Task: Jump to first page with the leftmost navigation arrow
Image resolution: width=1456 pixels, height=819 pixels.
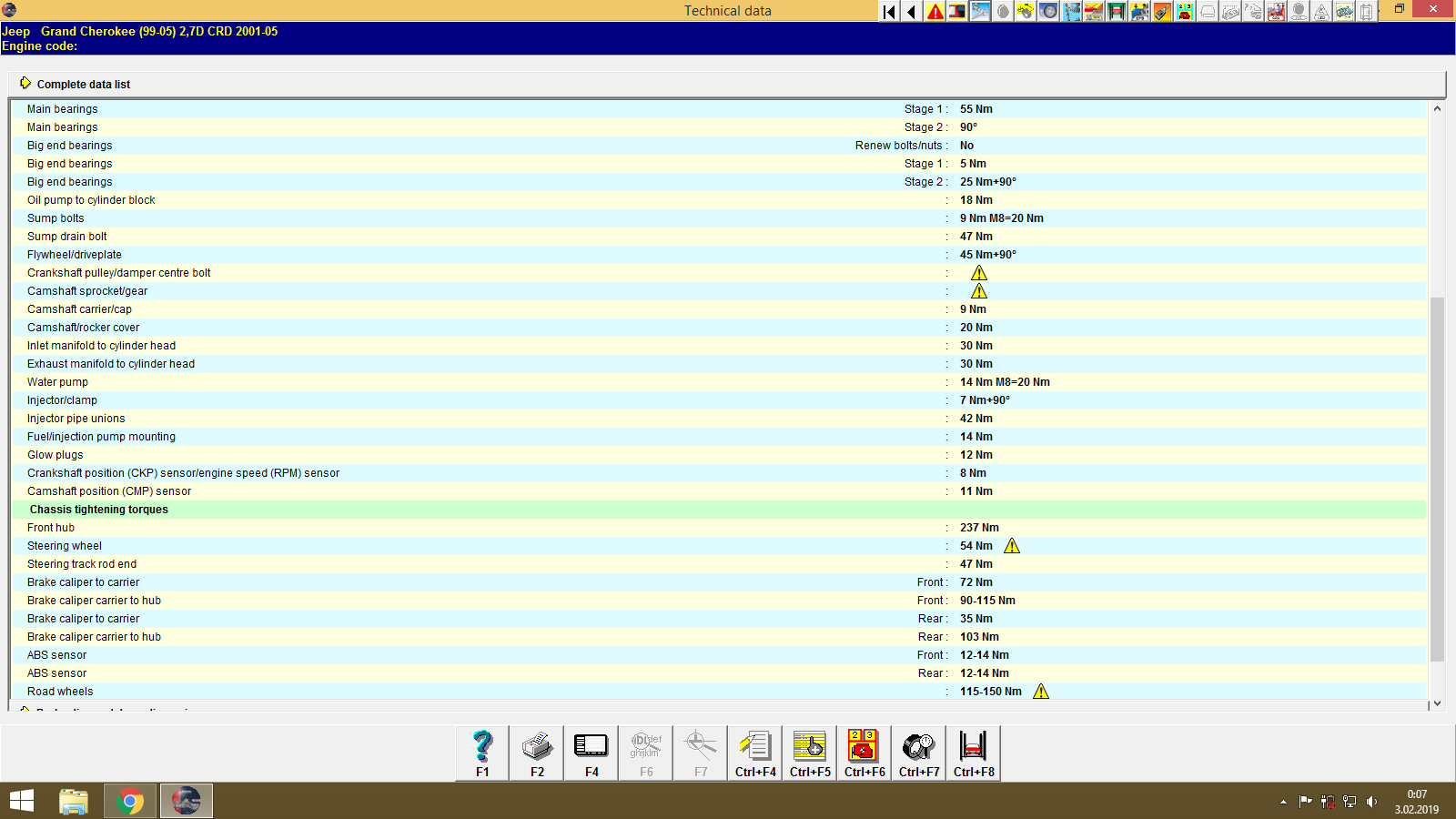Action: click(x=887, y=12)
